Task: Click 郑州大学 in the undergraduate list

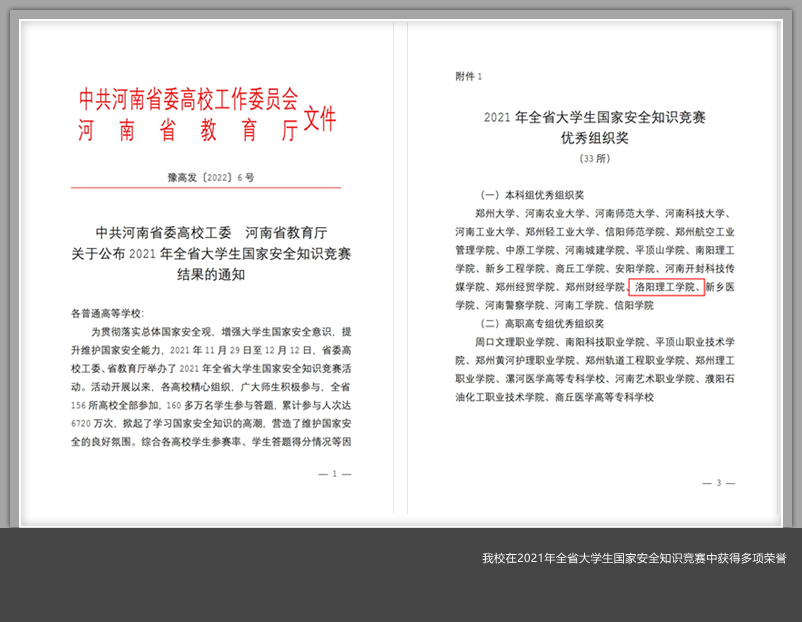Action: click(x=494, y=214)
